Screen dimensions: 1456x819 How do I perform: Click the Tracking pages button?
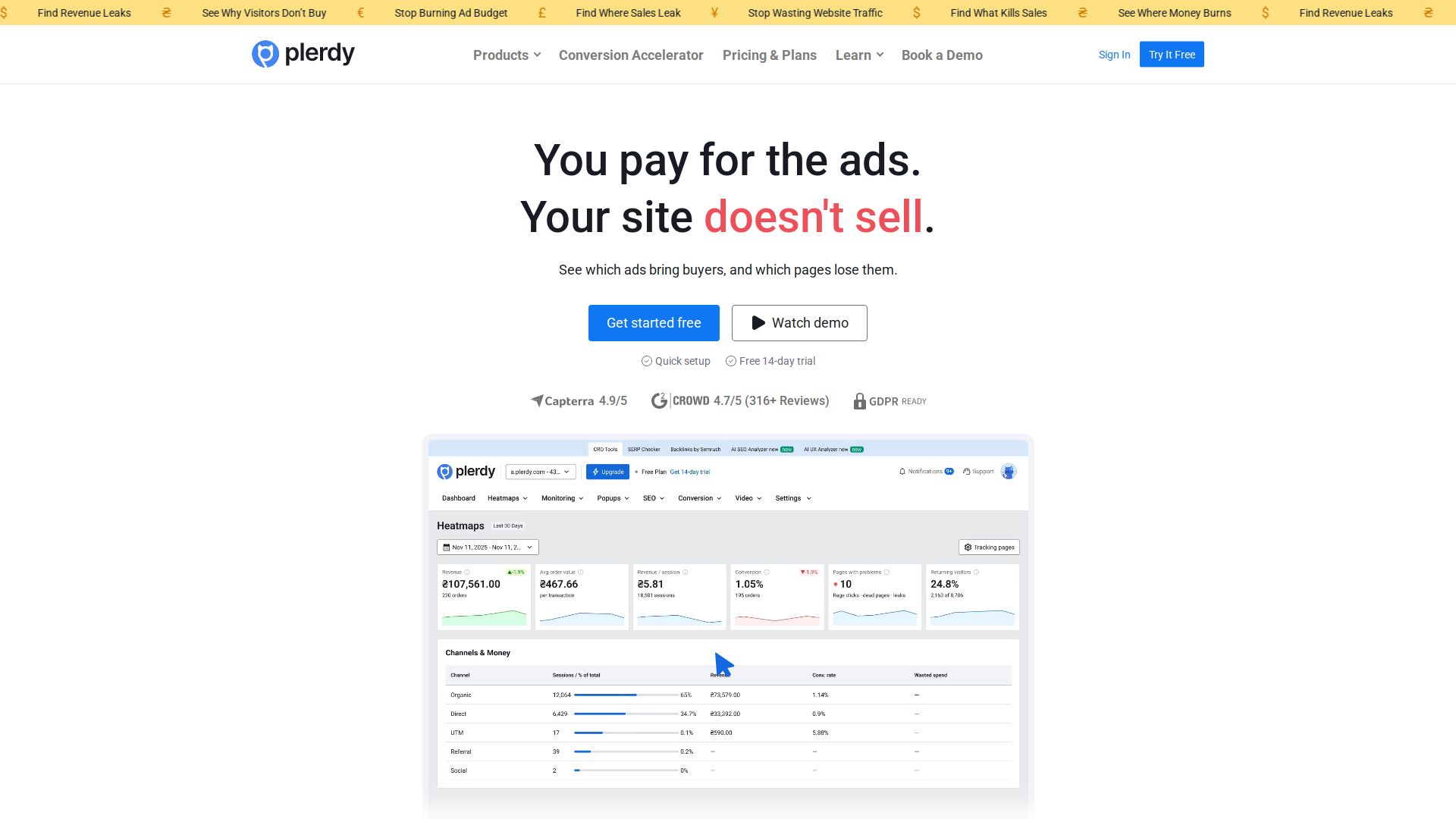(x=989, y=548)
